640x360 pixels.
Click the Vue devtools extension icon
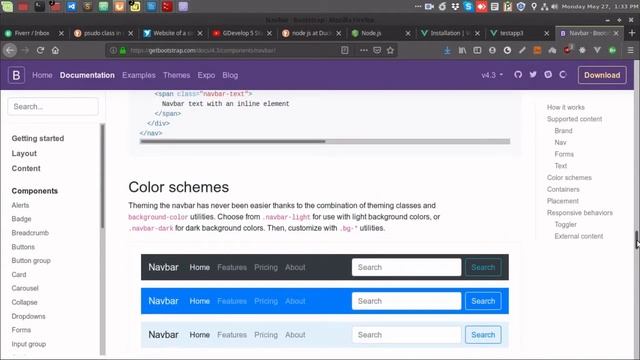click(597, 50)
